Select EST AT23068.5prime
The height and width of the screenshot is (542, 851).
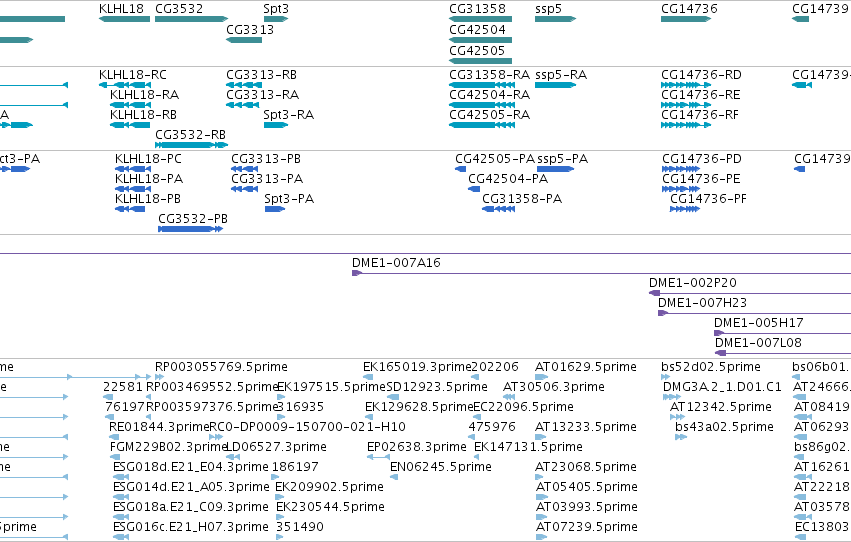pyautogui.click(x=541, y=477)
